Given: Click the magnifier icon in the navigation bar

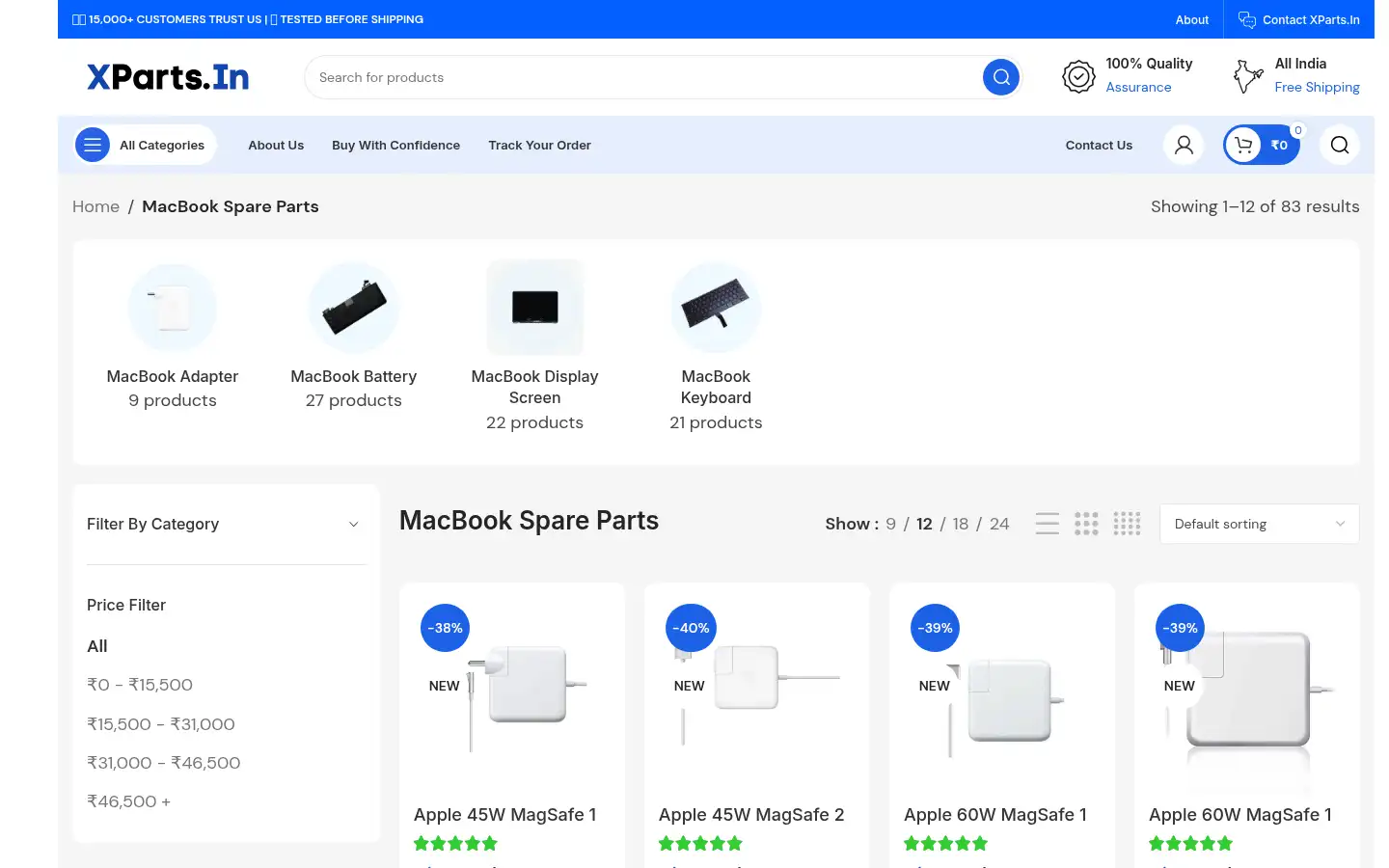Looking at the screenshot, I should pos(1340,145).
